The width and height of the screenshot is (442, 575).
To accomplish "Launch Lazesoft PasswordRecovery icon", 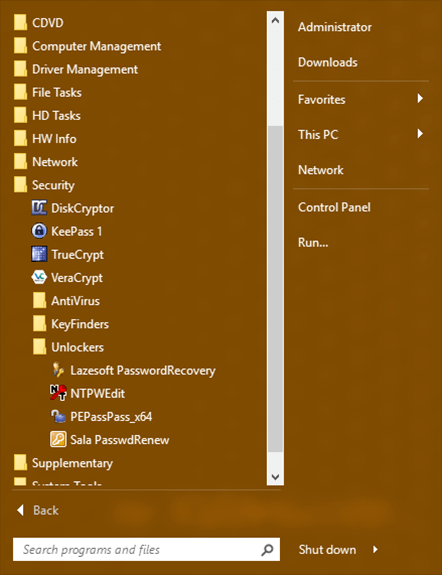I will (58, 370).
